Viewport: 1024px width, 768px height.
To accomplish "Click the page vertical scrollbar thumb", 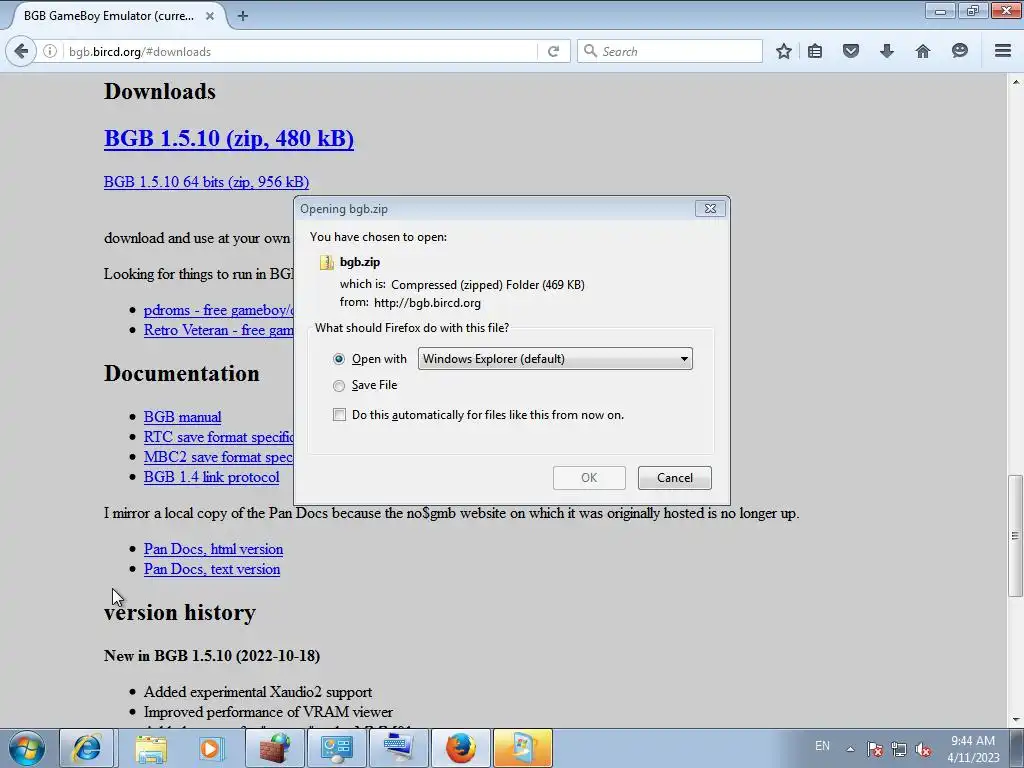I will coord(1015,536).
